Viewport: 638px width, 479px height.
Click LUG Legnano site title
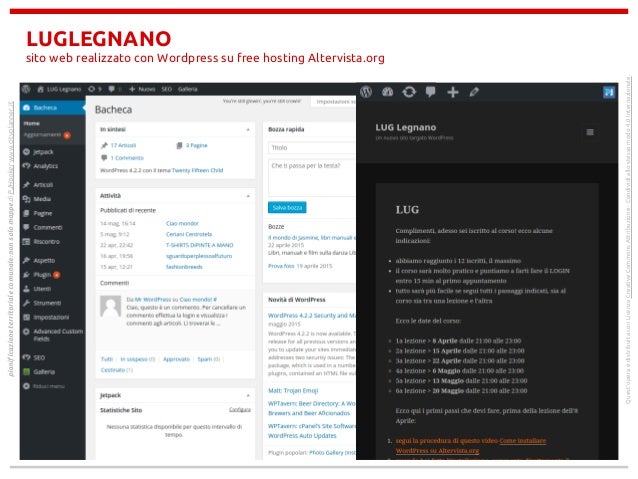406,127
